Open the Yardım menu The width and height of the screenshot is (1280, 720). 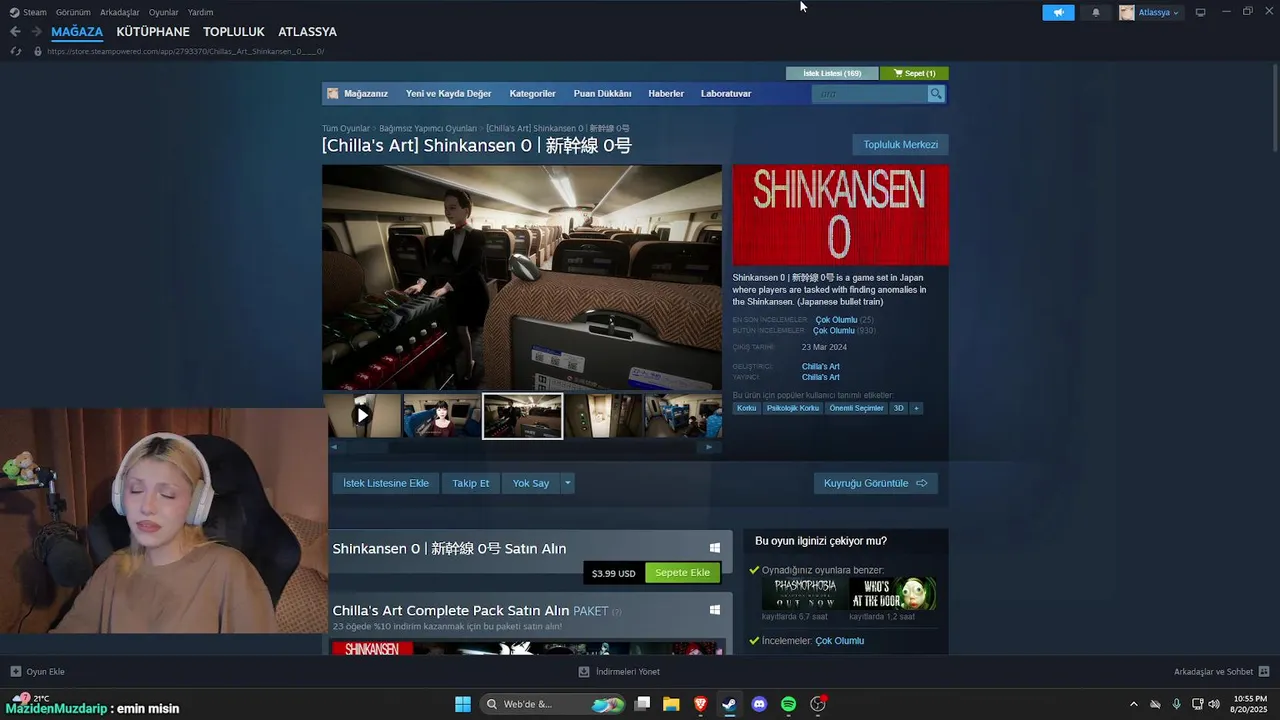point(201,12)
